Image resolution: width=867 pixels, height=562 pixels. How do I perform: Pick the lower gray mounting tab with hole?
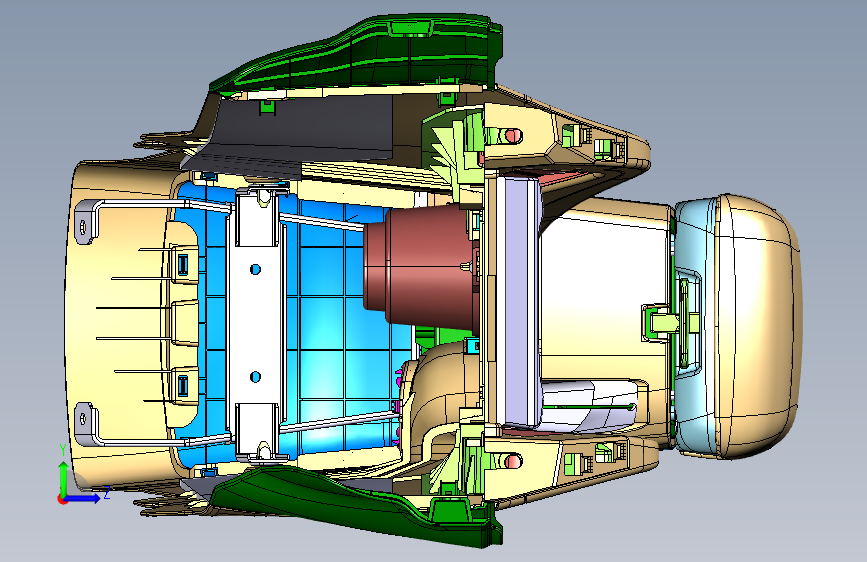[x=85, y=424]
